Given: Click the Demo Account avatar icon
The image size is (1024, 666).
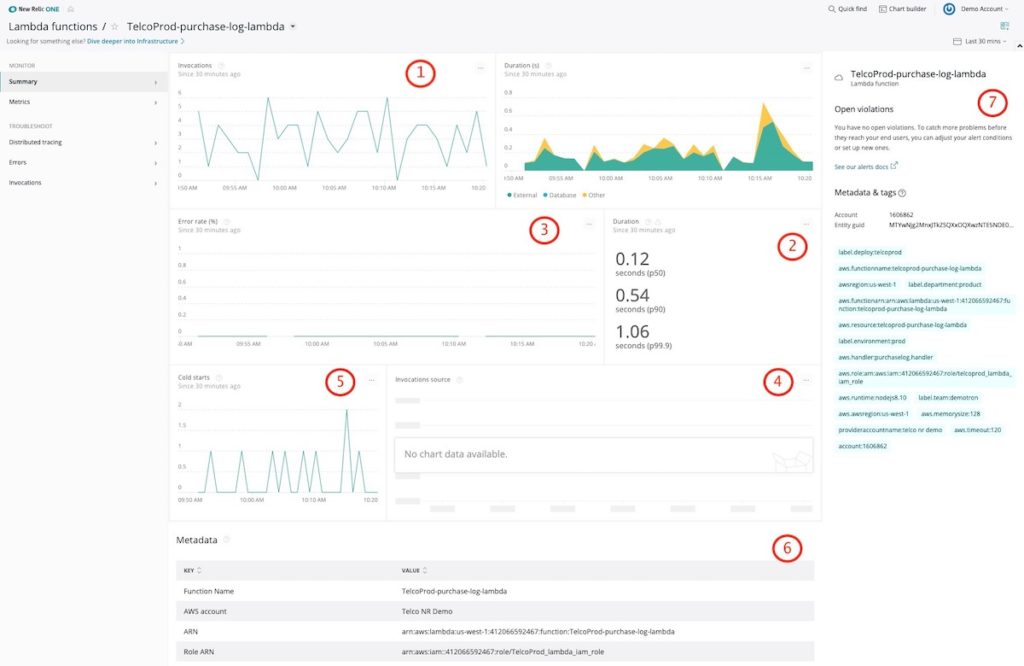Looking at the screenshot, I should 949,9.
